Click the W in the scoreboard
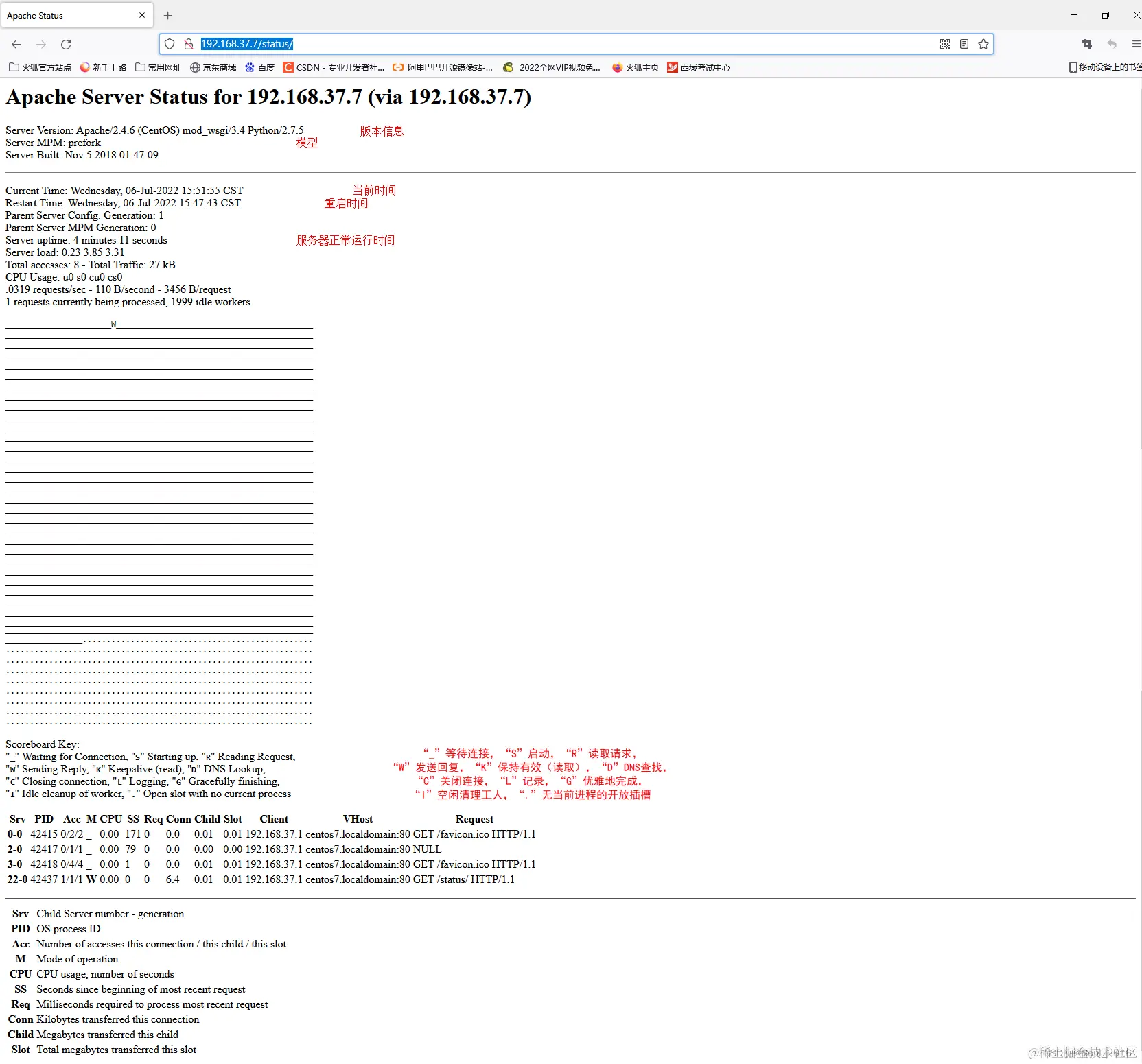This screenshot has height=1064, width=1142. tap(113, 324)
